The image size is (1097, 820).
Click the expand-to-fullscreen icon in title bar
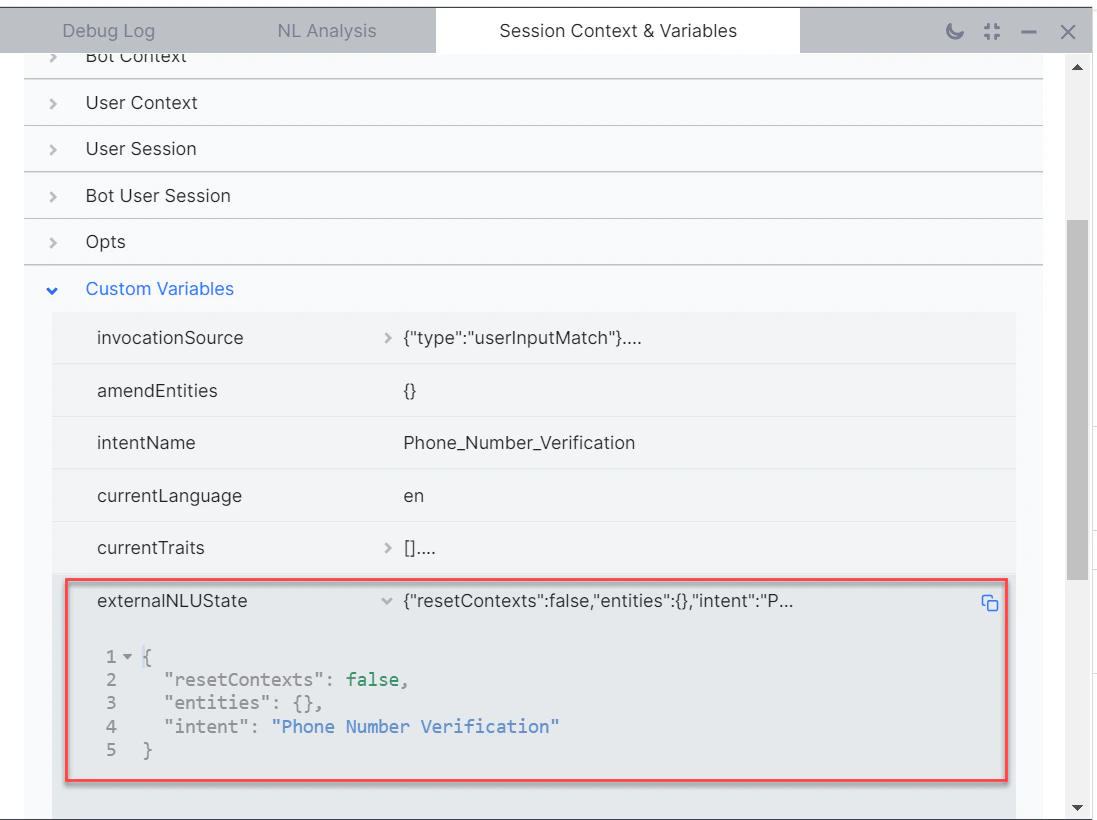[x=991, y=30]
